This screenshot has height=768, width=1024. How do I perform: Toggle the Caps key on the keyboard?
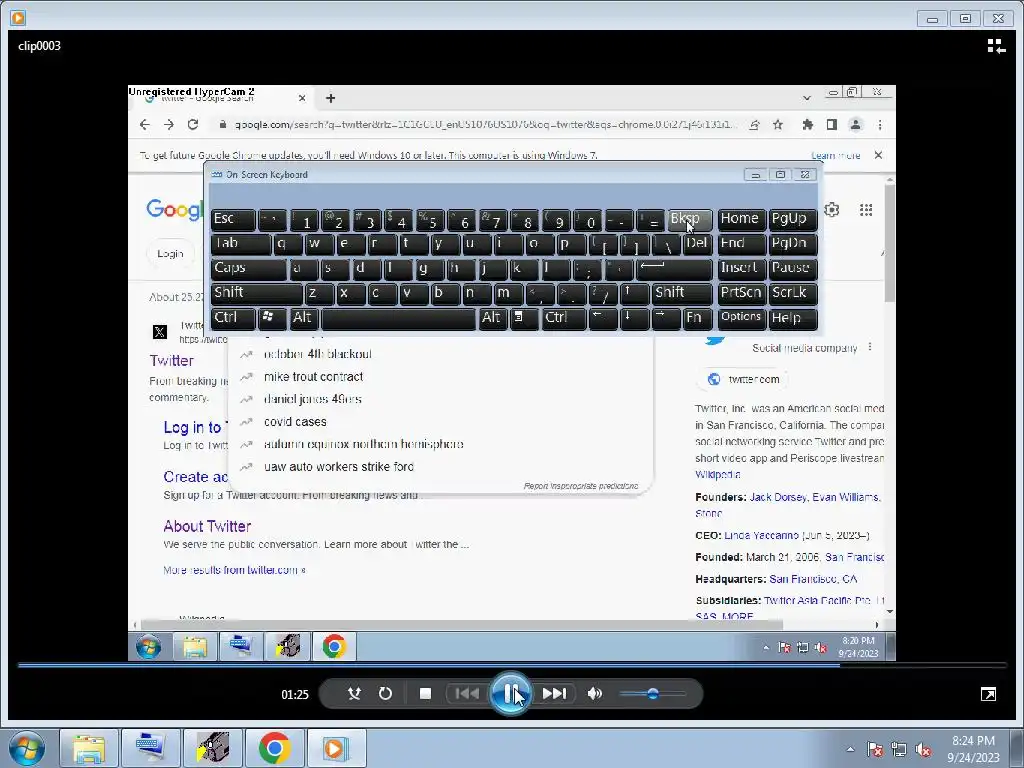coord(248,269)
